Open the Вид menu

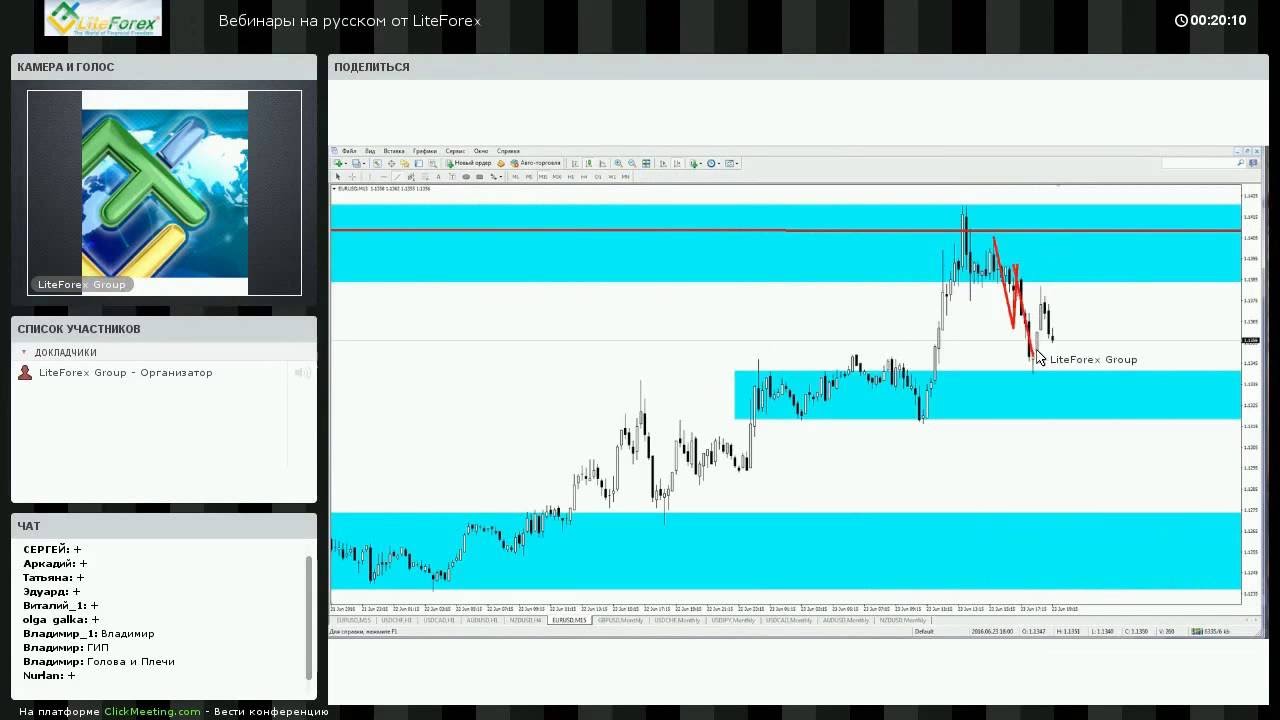(370, 151)
